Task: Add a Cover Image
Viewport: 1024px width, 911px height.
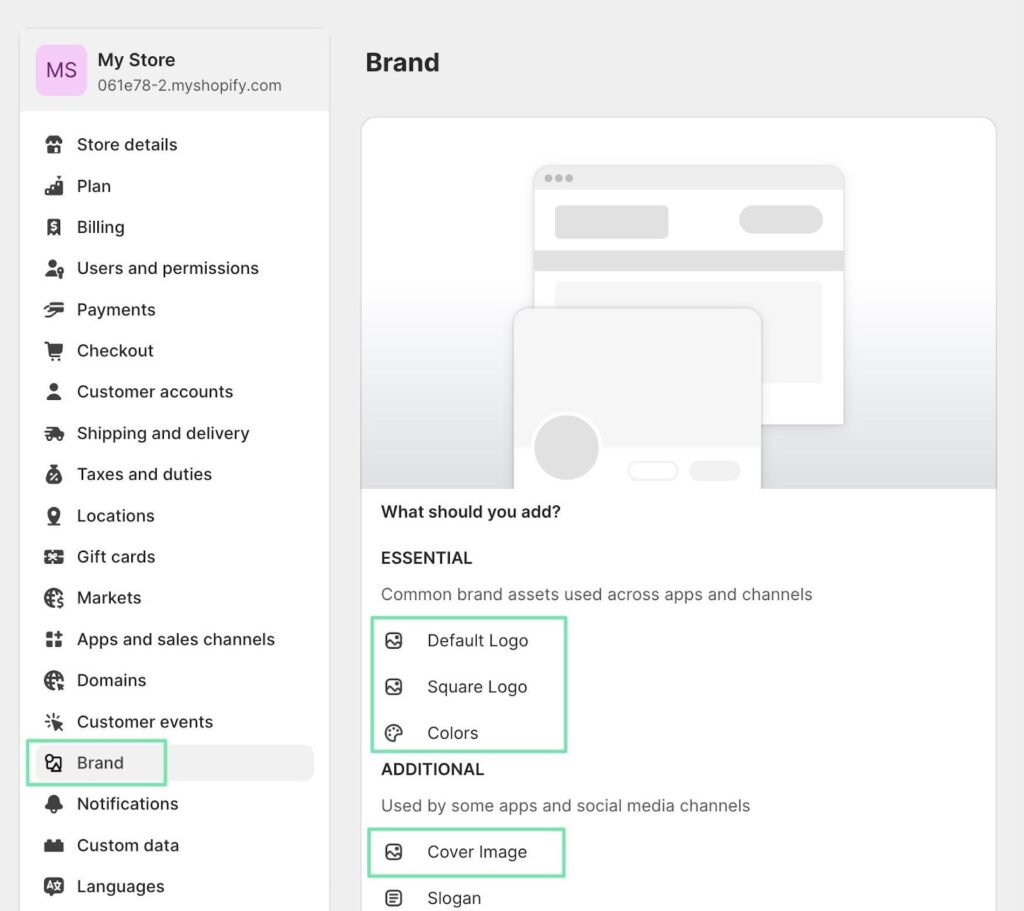Action: (x=476, y=852)
